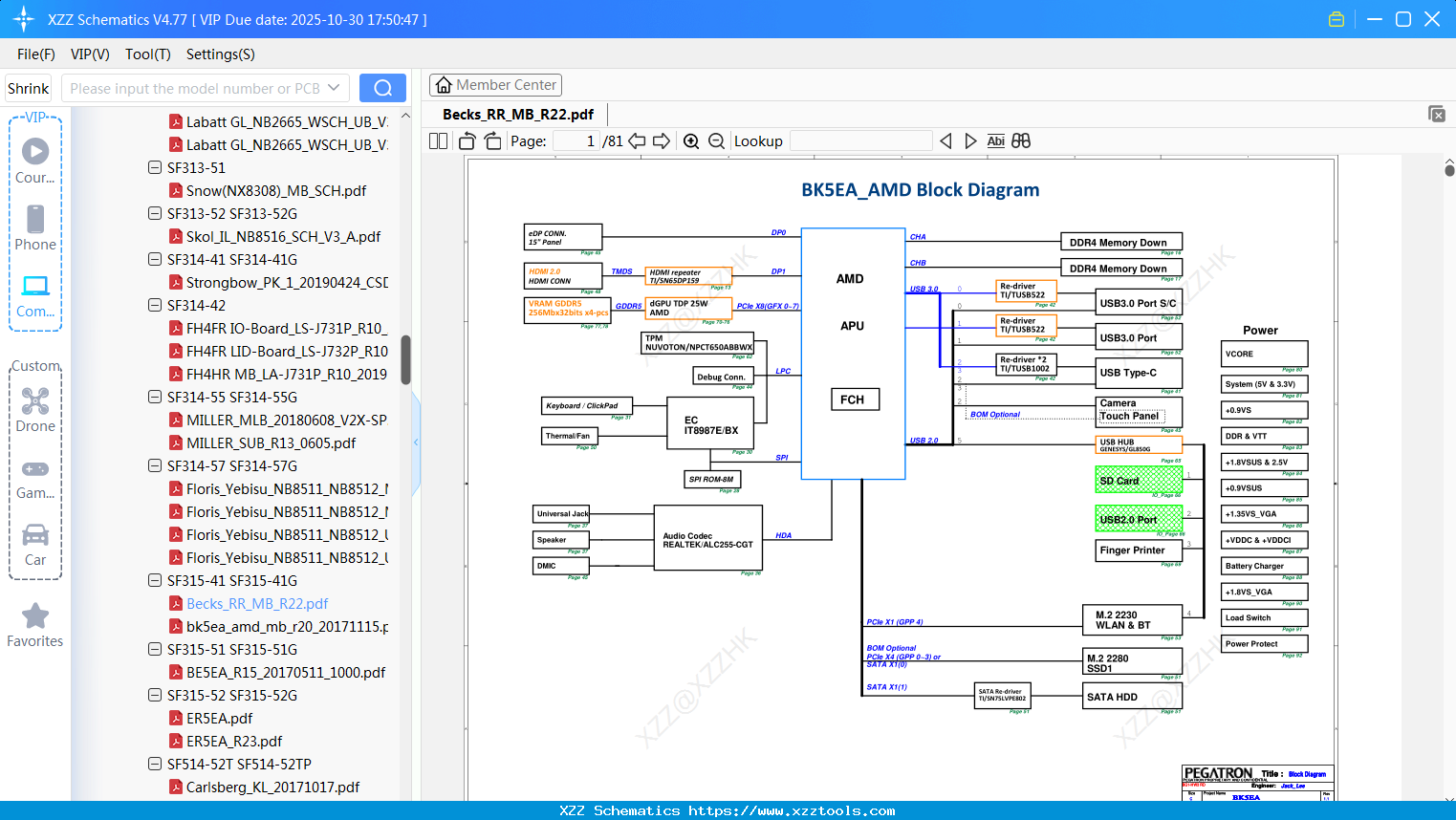Viewport: 1456px width, 820px height.
Task: Collapse the SF314-42 tree folder
Action: [x=155, y=306]
